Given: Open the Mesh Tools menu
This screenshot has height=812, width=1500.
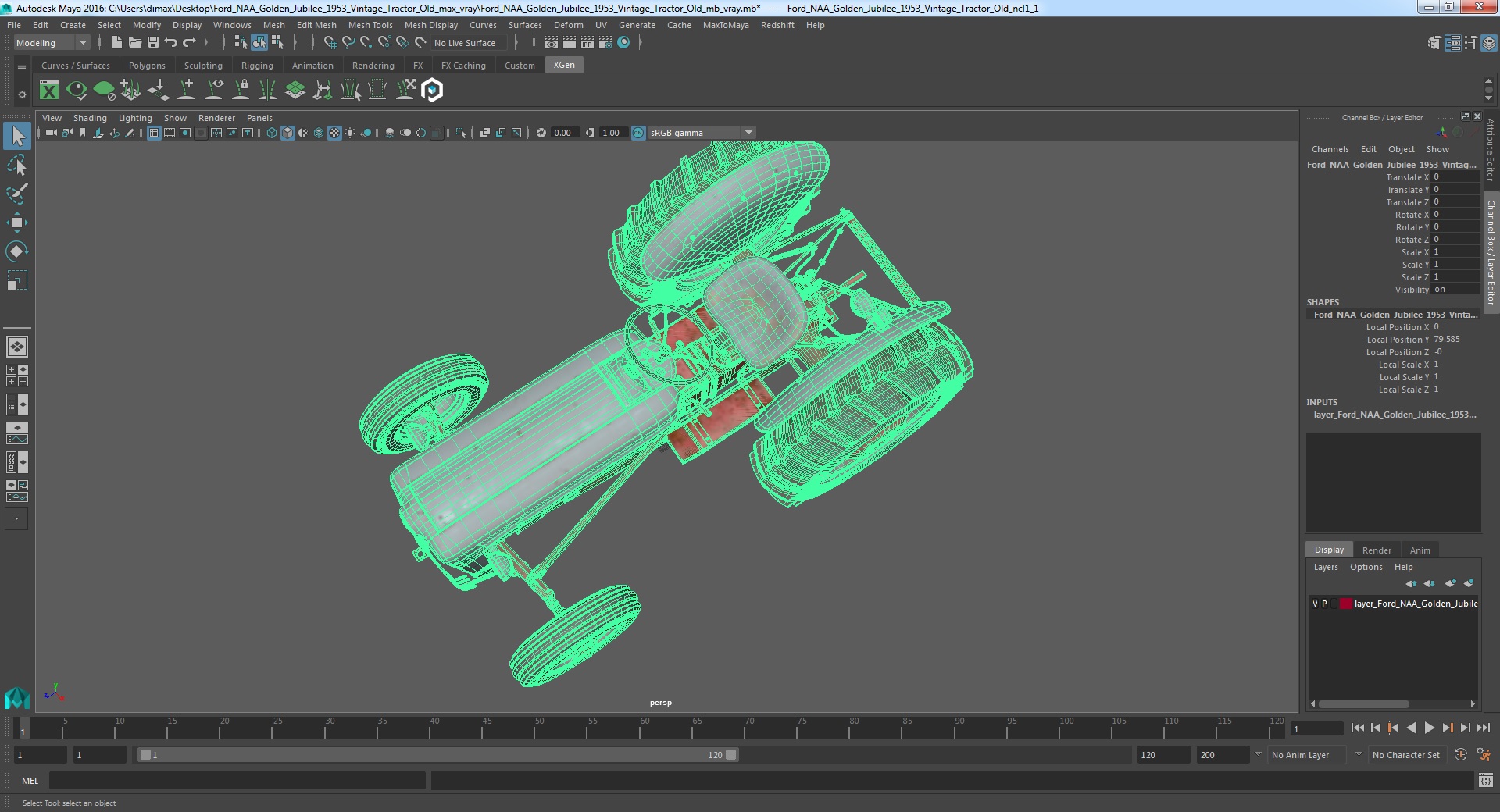Looking at the screenshot, I should pyautogui.click(x=370, y=25).
